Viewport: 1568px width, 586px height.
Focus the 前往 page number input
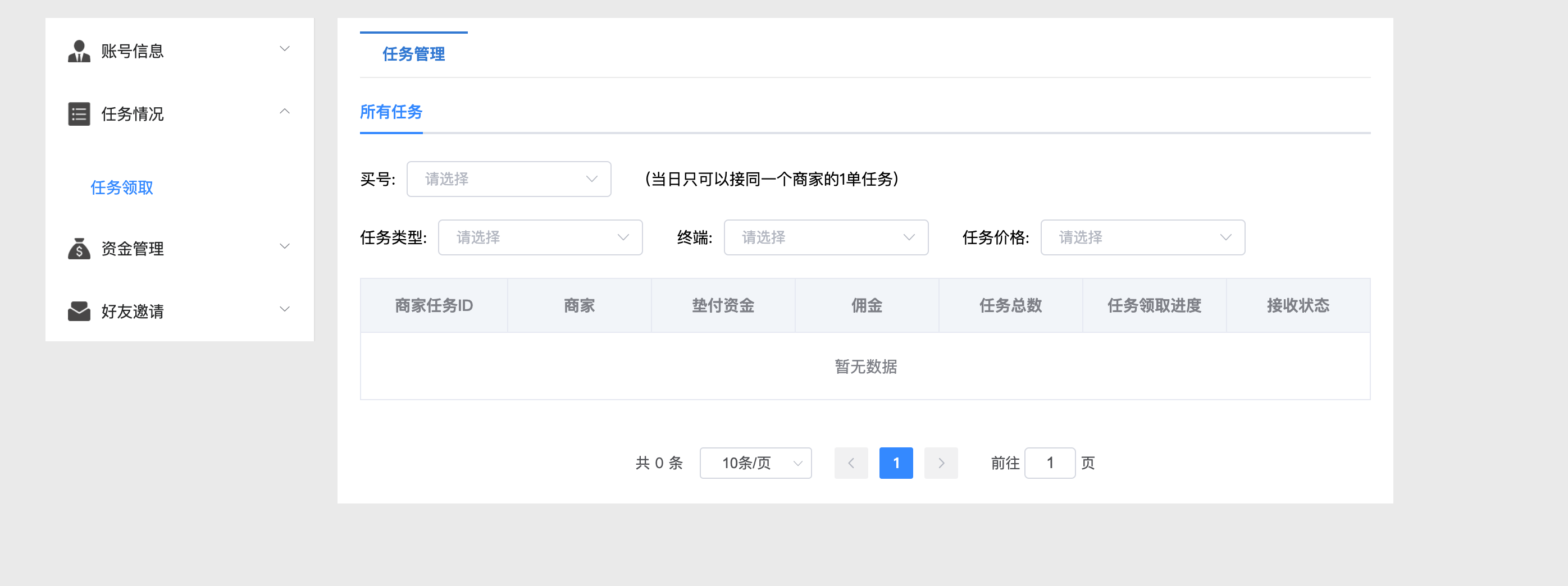pyautogui.click(x=1050, y=463)
